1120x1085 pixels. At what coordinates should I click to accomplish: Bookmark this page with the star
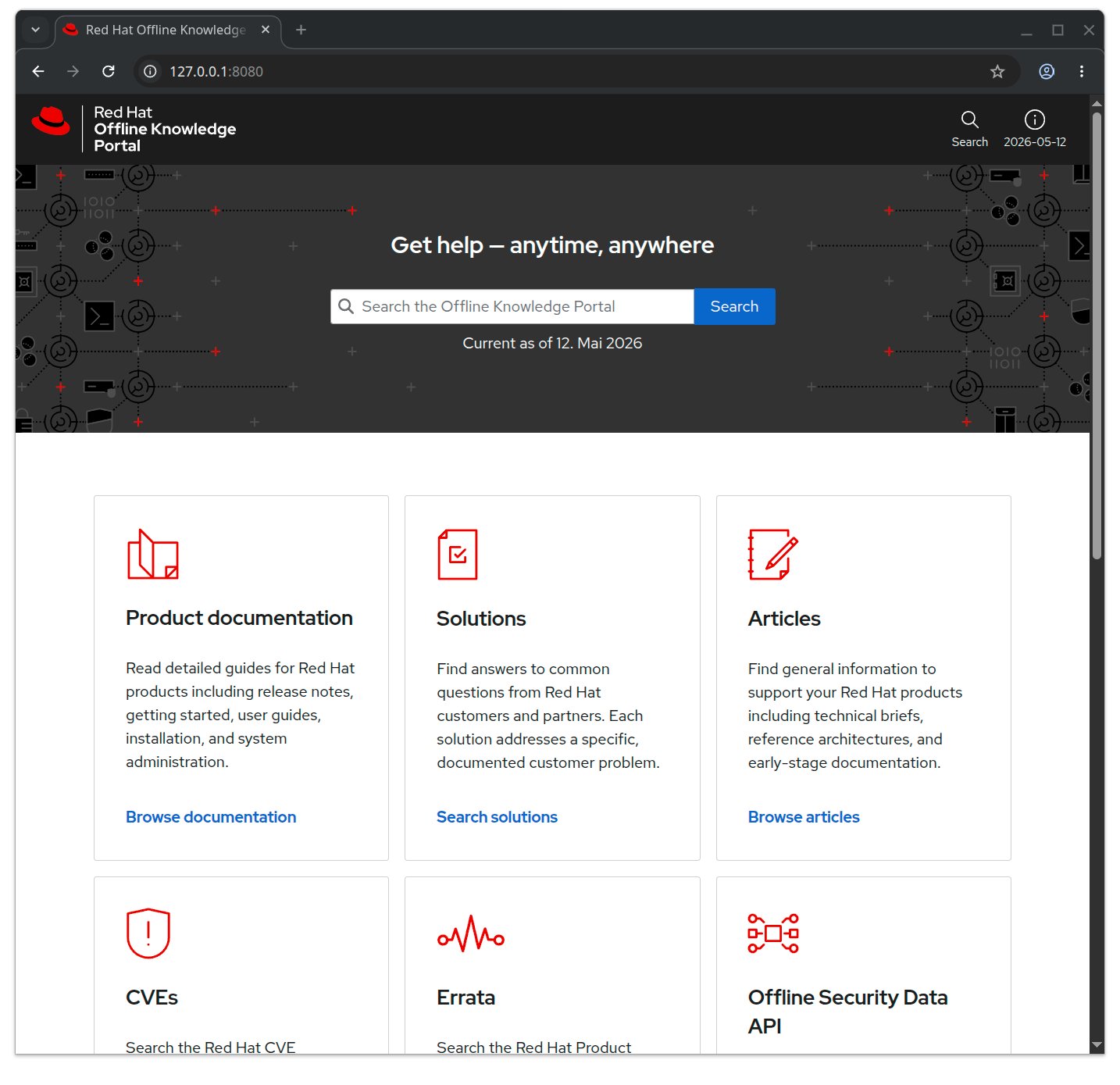pos(997,72)
